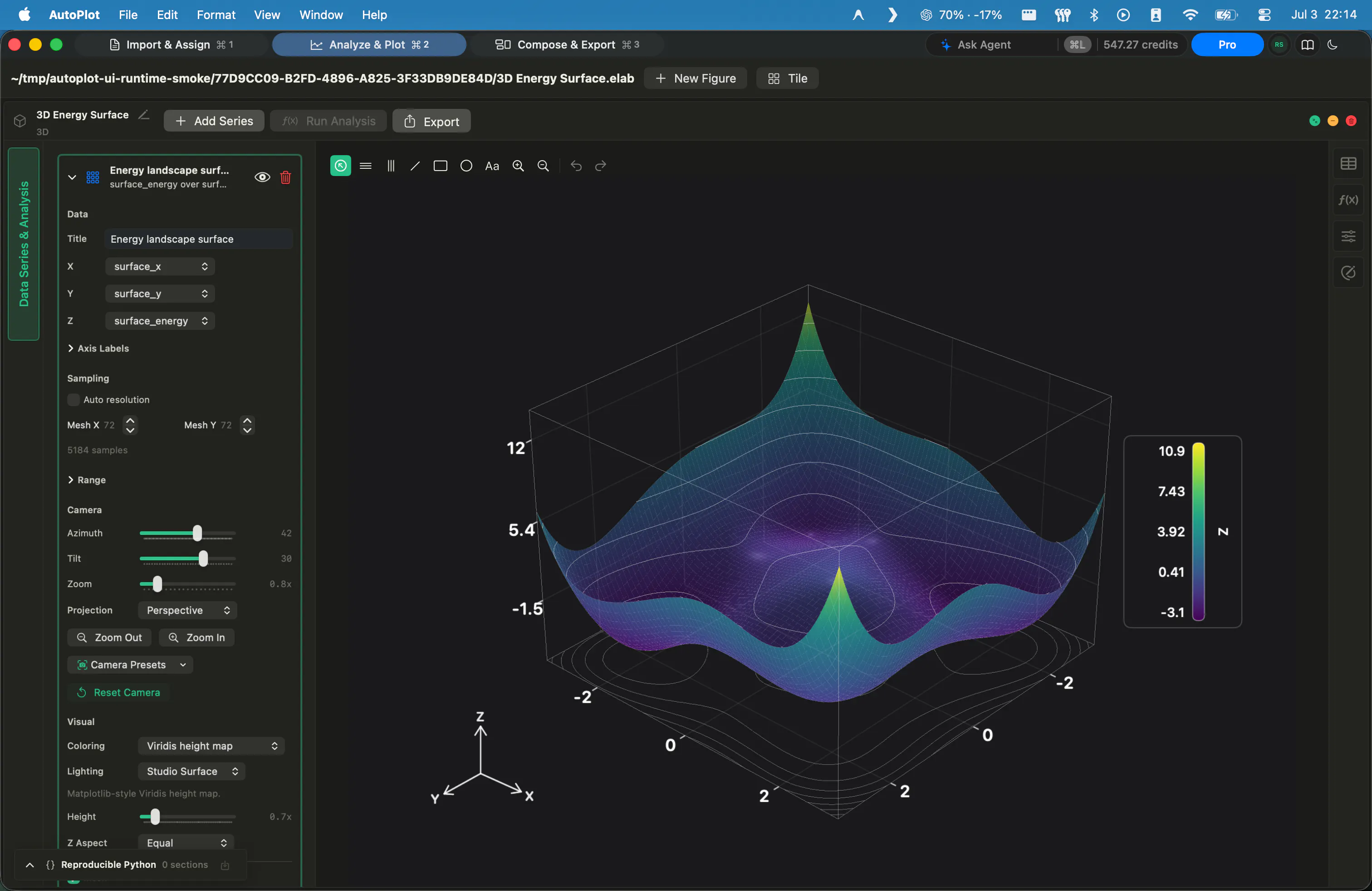This screenshot has height=891, width=1372.
Task: Open the data table panel icon
Action: tap(1348, 164)
